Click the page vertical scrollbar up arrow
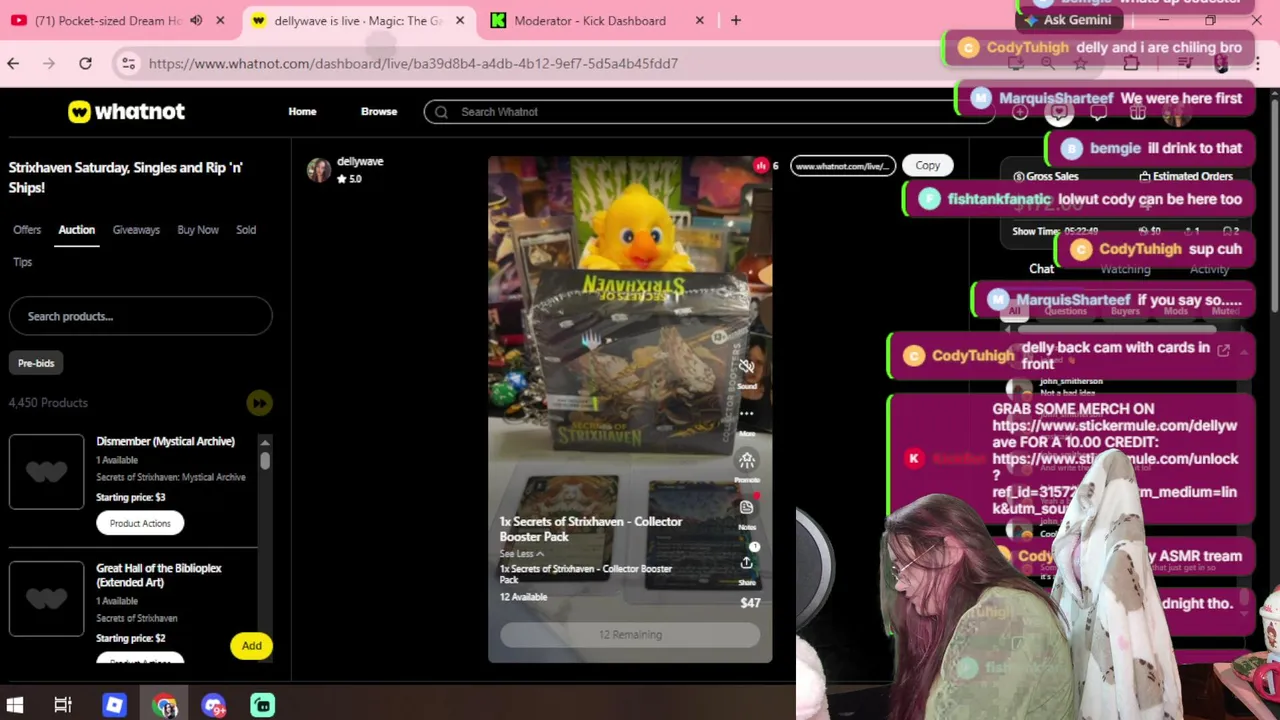 click(x=1274, y=94)
